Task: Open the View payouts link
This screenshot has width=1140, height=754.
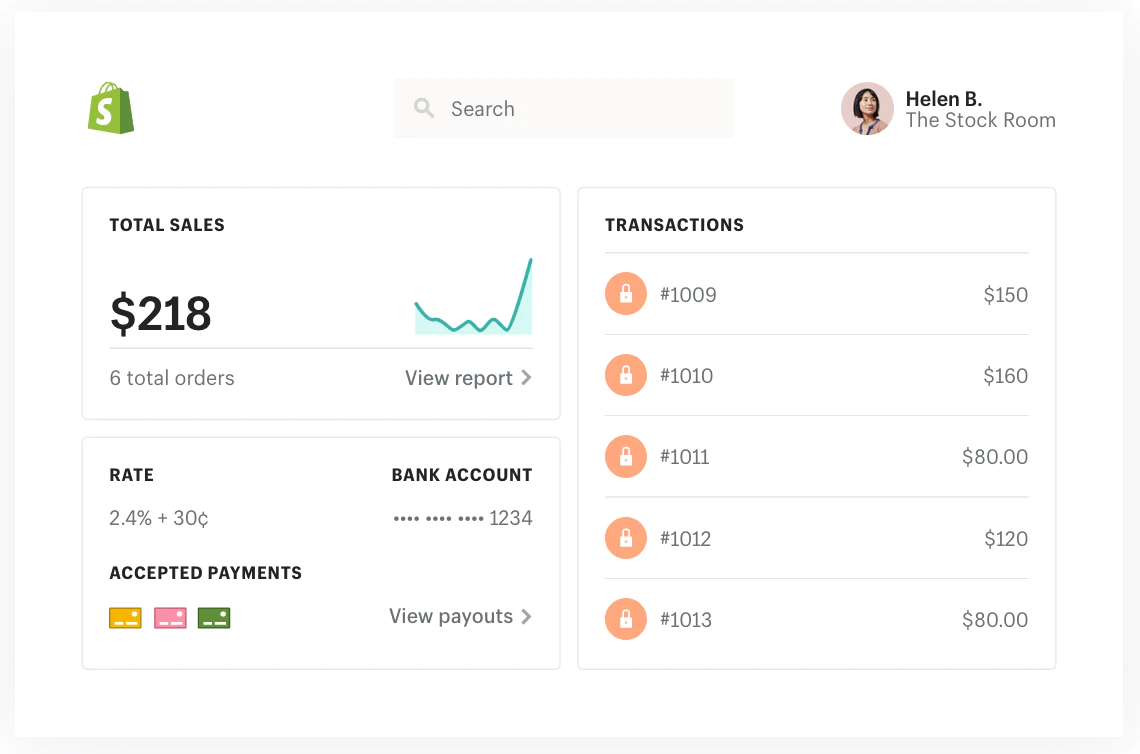Action: (x=451, y=616)
